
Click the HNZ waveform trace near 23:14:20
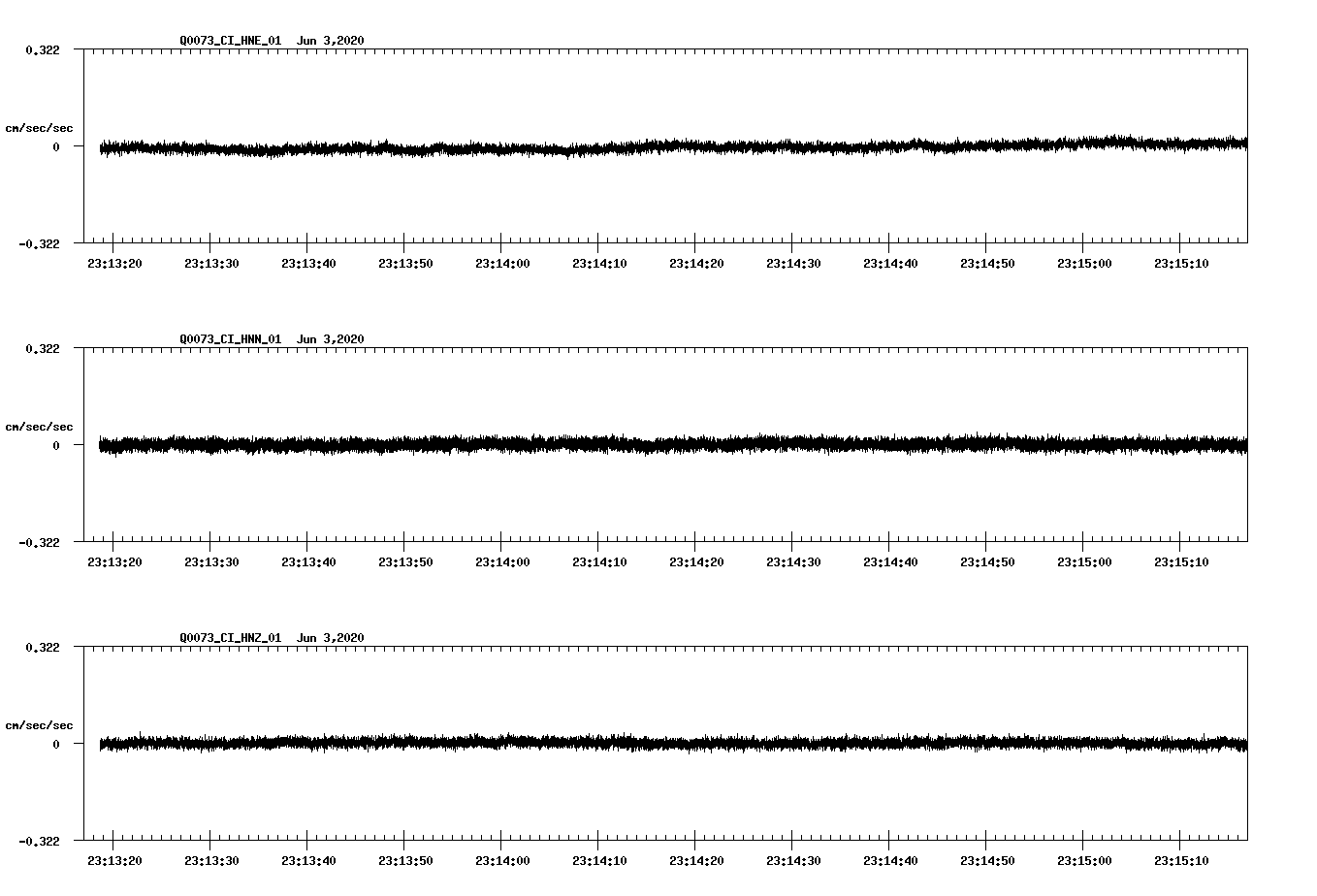click(x=695, y=744)
